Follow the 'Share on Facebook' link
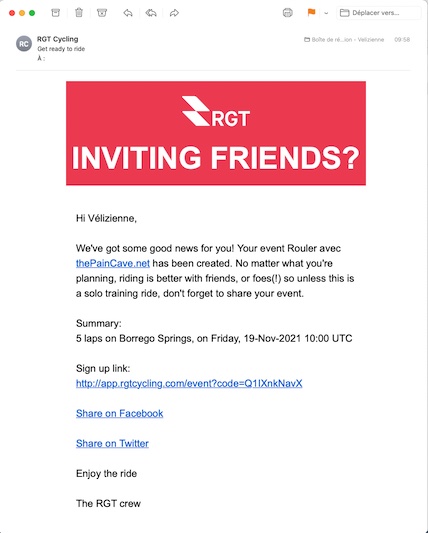Viewport: 428px width, 533px height. tap(119, 413)
